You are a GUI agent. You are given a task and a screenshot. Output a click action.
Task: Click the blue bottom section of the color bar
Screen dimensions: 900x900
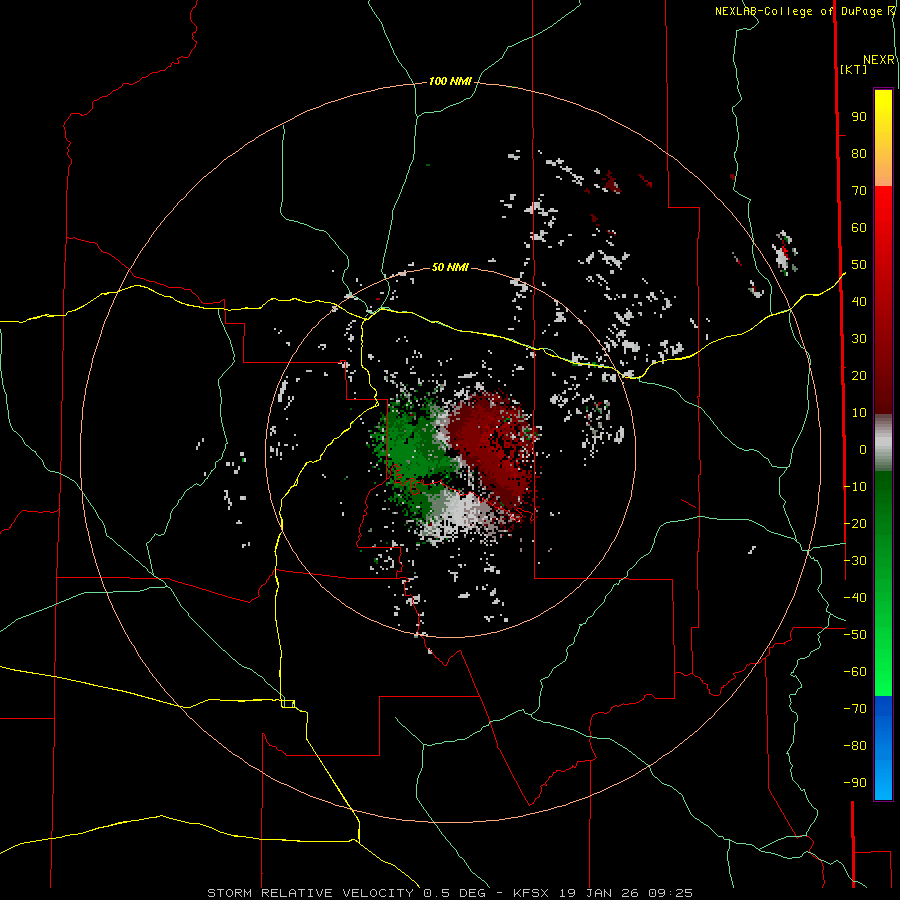point(883,748)
